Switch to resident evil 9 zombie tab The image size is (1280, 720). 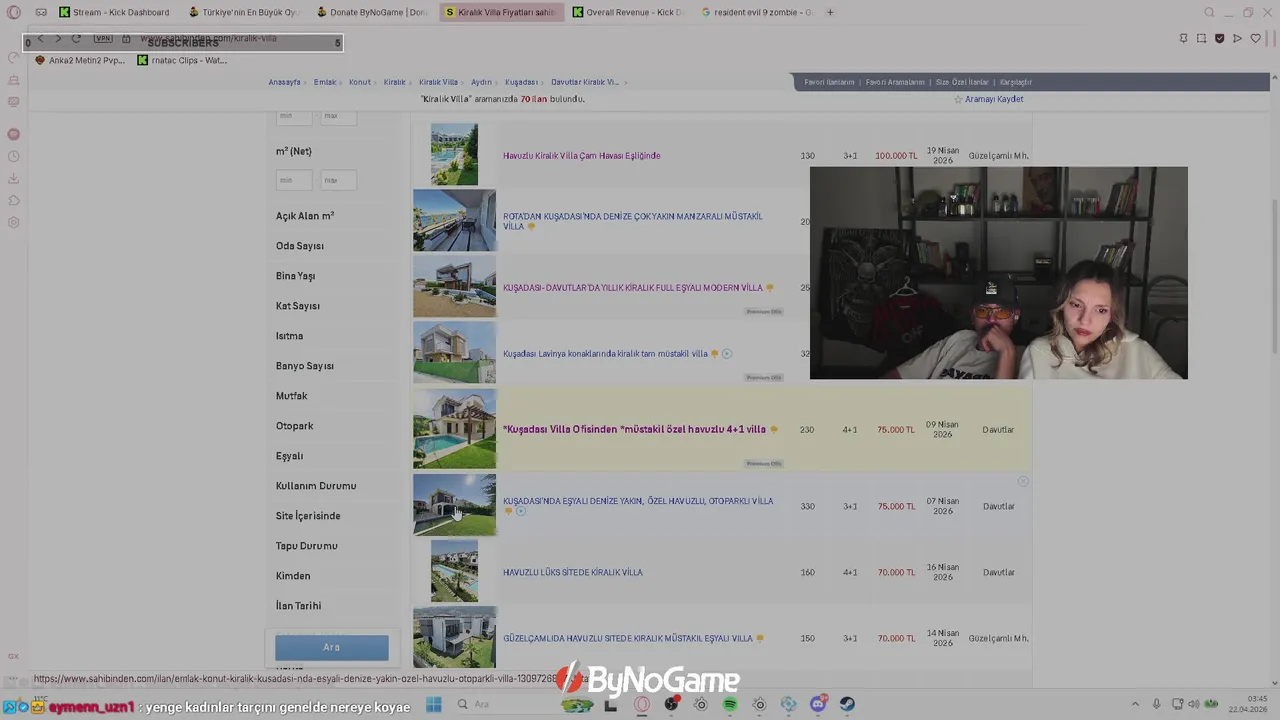(757, 12)
